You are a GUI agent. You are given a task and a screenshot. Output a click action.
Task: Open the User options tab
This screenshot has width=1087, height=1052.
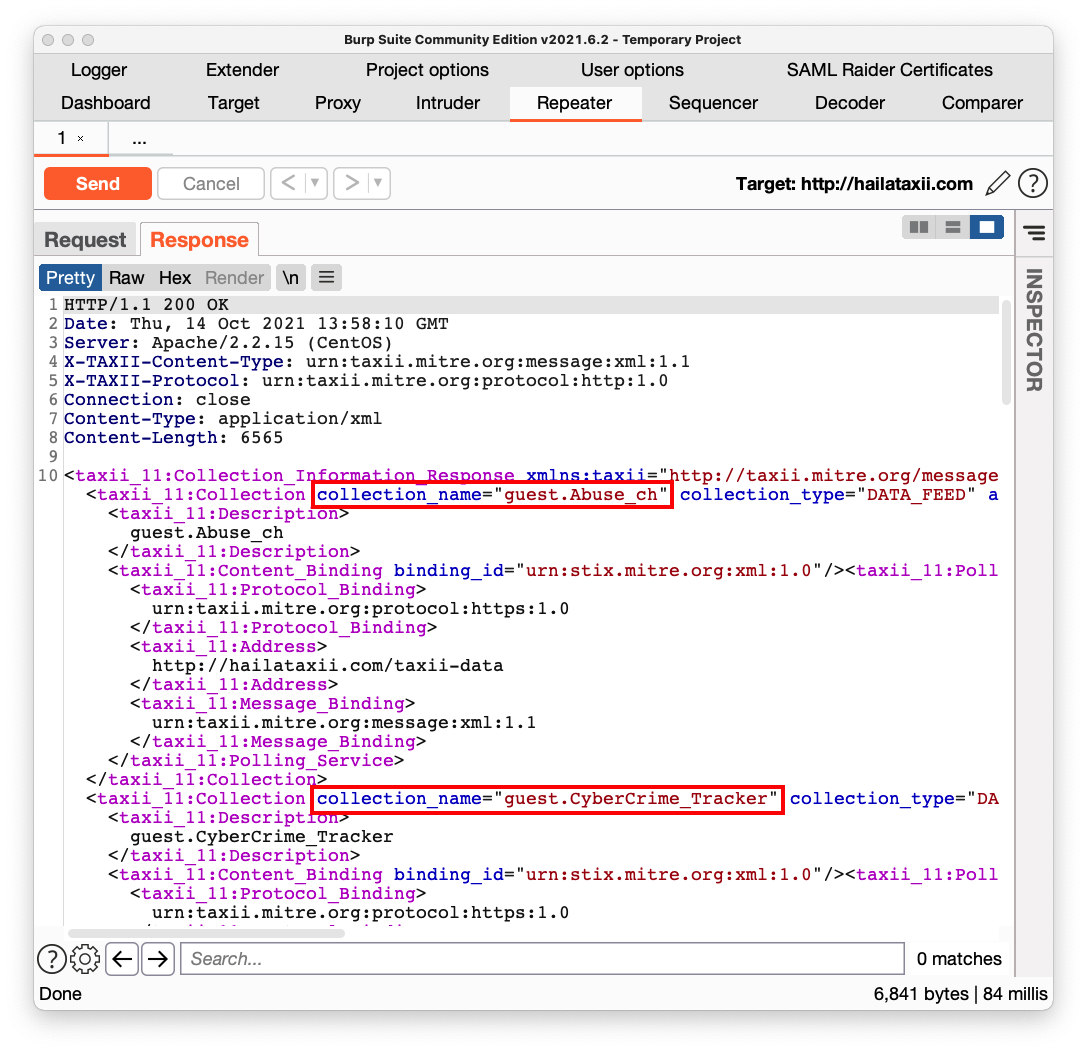pyautogui.click(x=632, y=70)
